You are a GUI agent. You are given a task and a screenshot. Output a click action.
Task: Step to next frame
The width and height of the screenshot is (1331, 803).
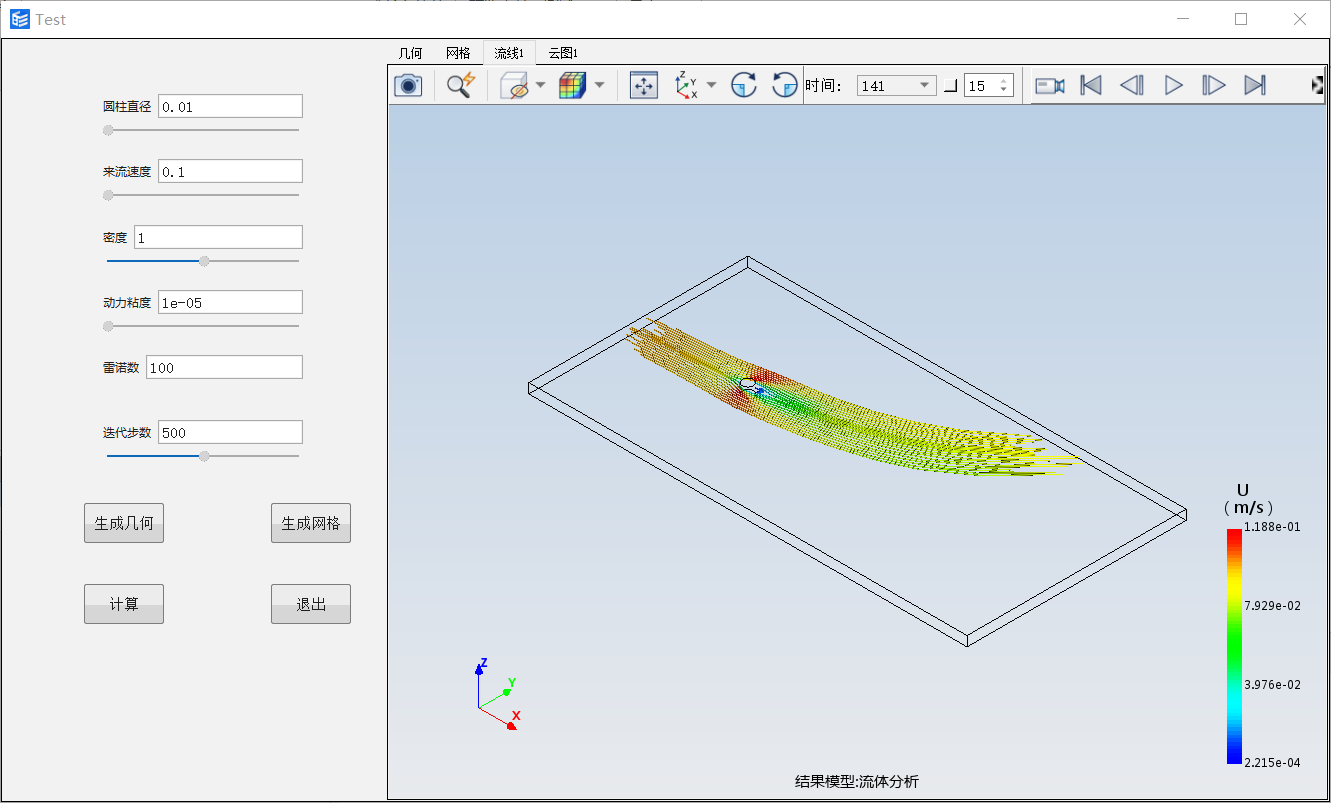tap(1214, 86)
